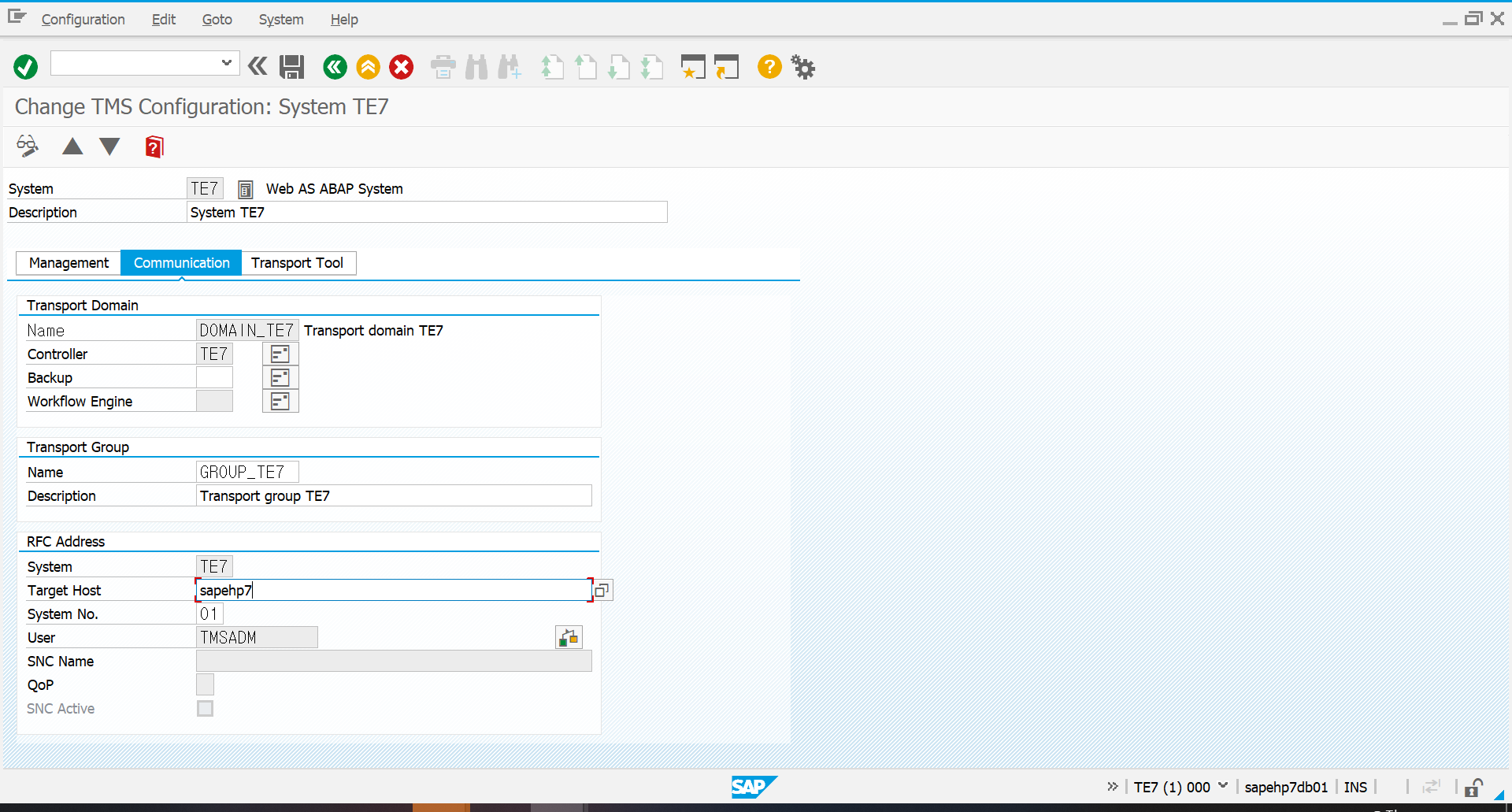This screenshot has width=1512, height=812.
Task: Expand the TE7 (1) 000 status dropdown
Action: click(1223, 786)
